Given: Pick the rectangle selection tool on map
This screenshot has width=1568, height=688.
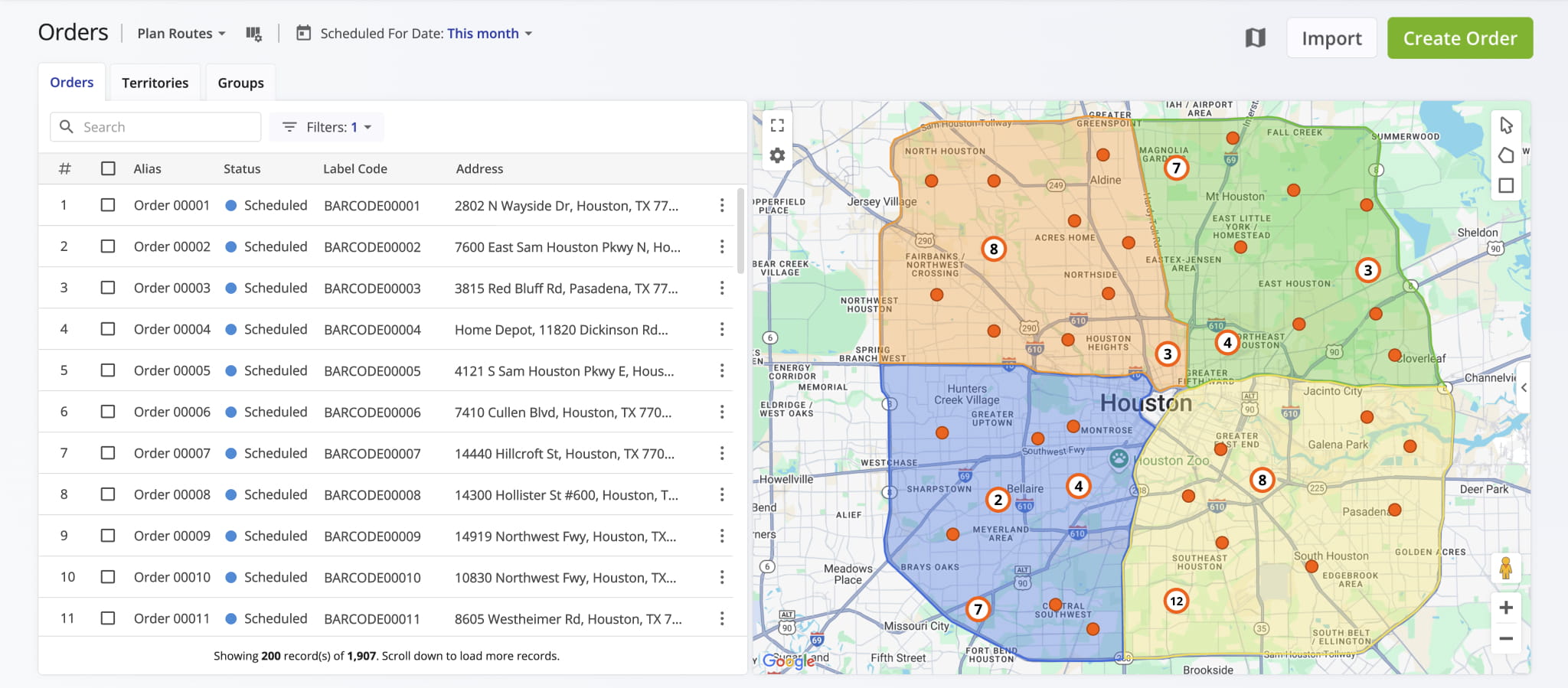Looking at the screenshot, I should 1506,185.
